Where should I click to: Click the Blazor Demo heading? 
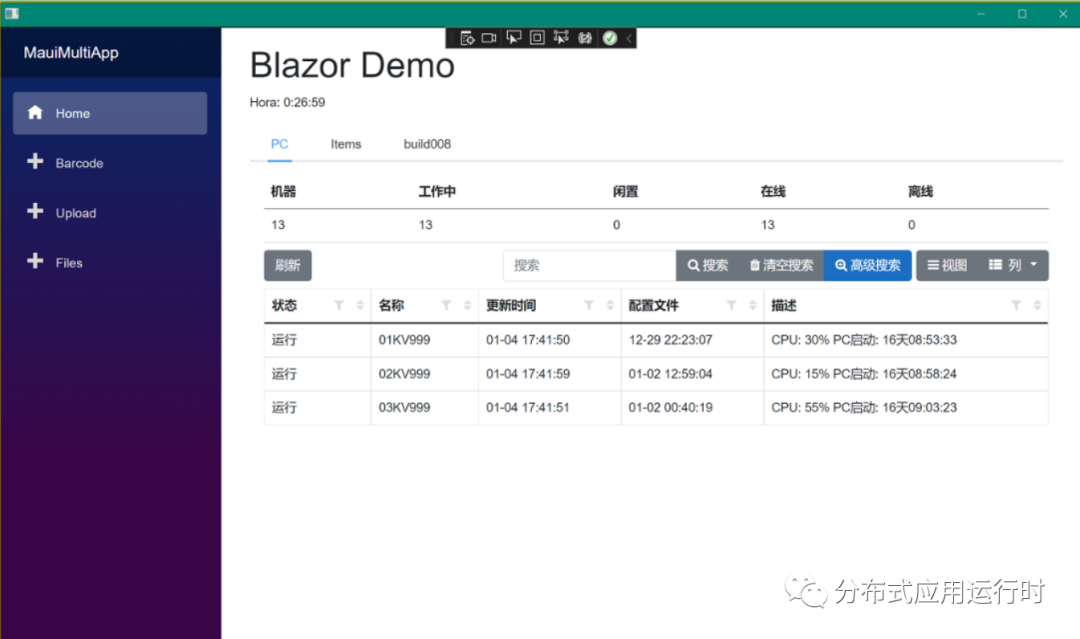point(352,65)
